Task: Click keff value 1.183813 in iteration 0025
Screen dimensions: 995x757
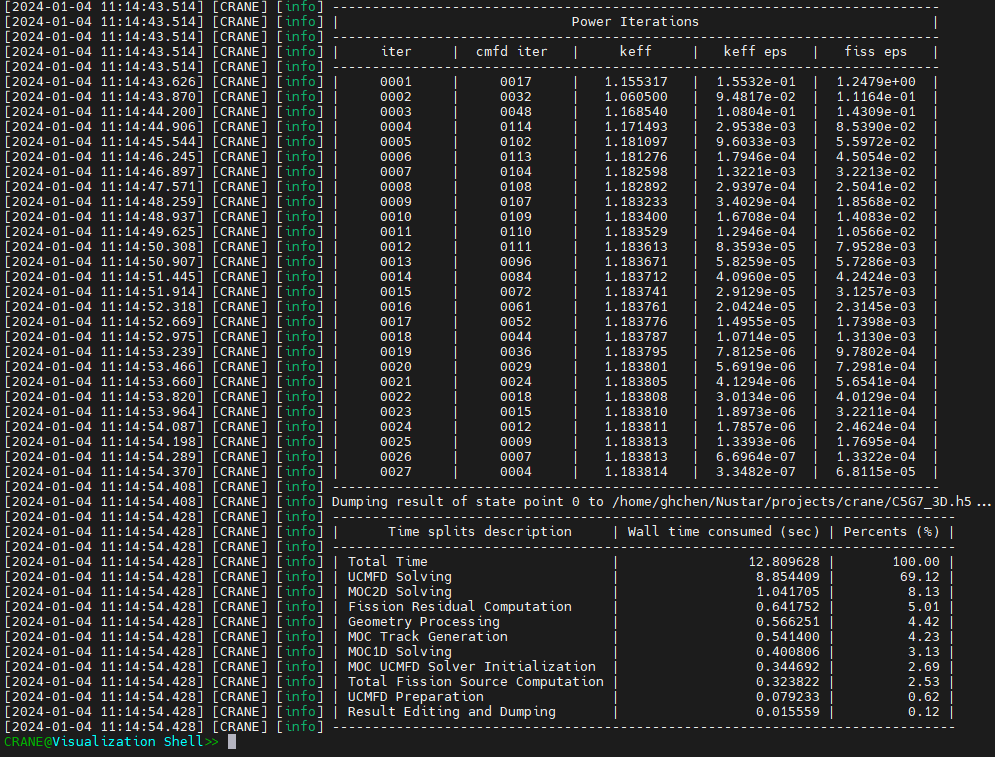Action: point(636,442)
